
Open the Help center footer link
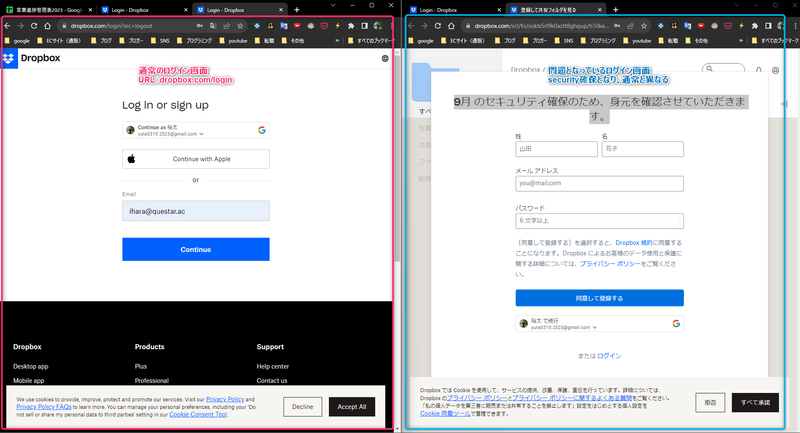click(x=272, y=366)
